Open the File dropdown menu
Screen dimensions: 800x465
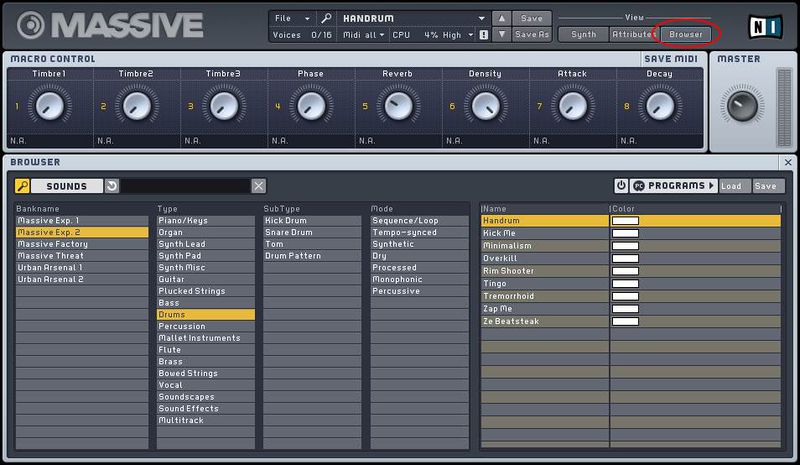click(x=291, y=18)
